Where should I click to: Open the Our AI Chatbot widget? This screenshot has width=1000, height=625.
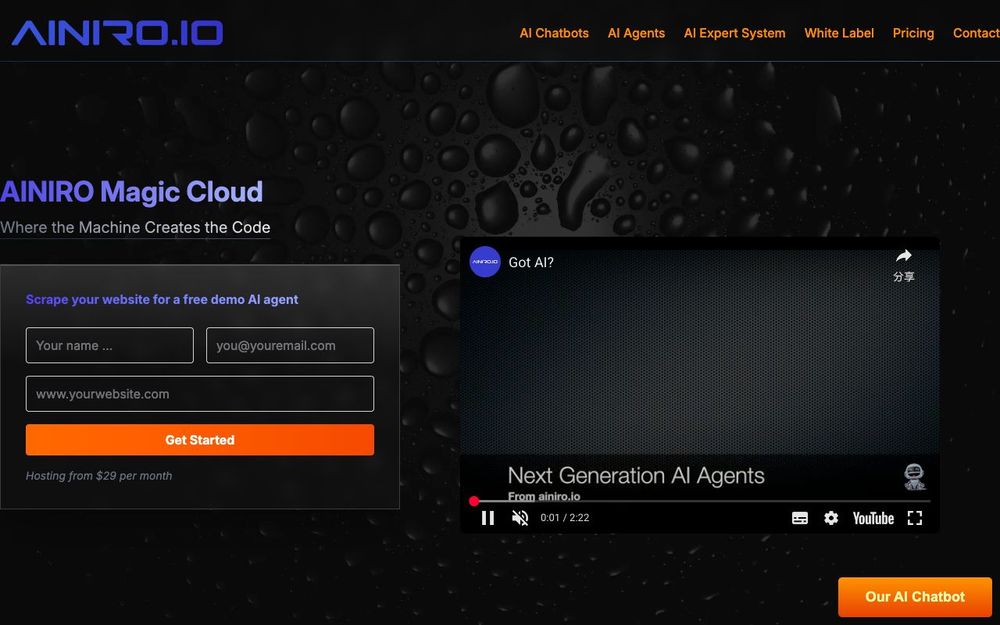click(914, 597)
